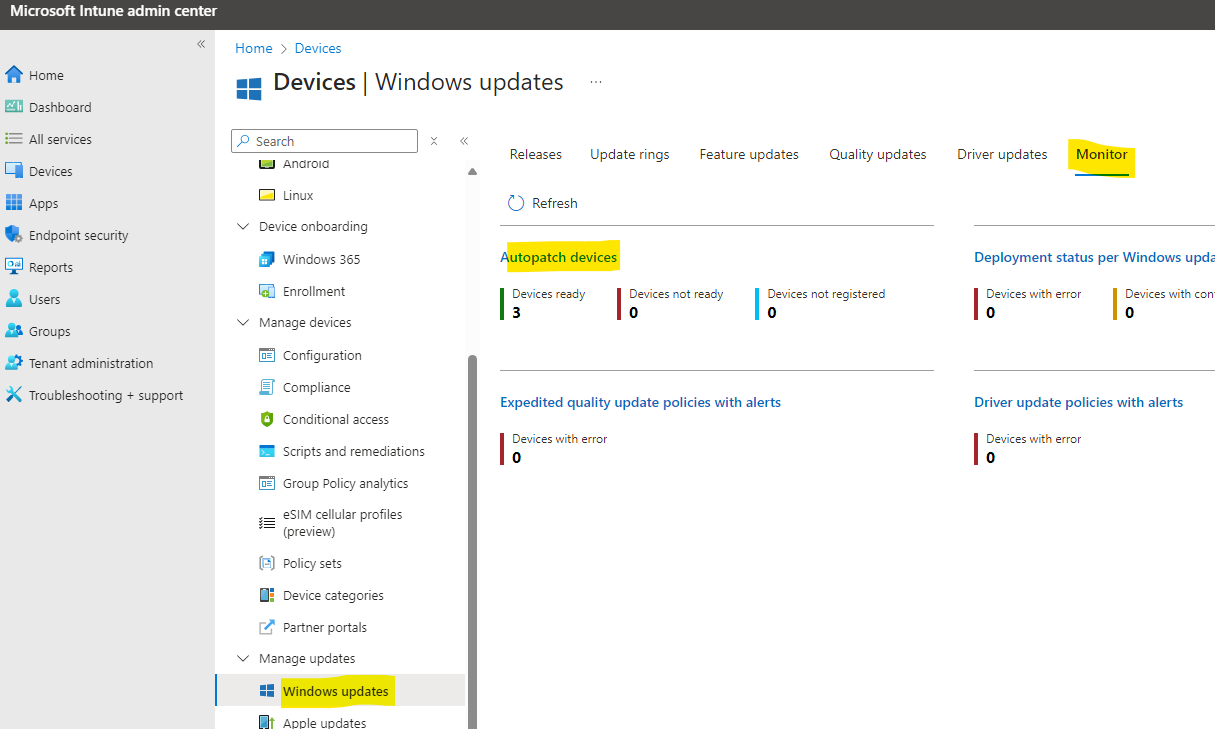Click the Configuration icon
Image resolution: width=1215 pixels, height=729 pixels.
pyautogui.click(x=267, y=355)
